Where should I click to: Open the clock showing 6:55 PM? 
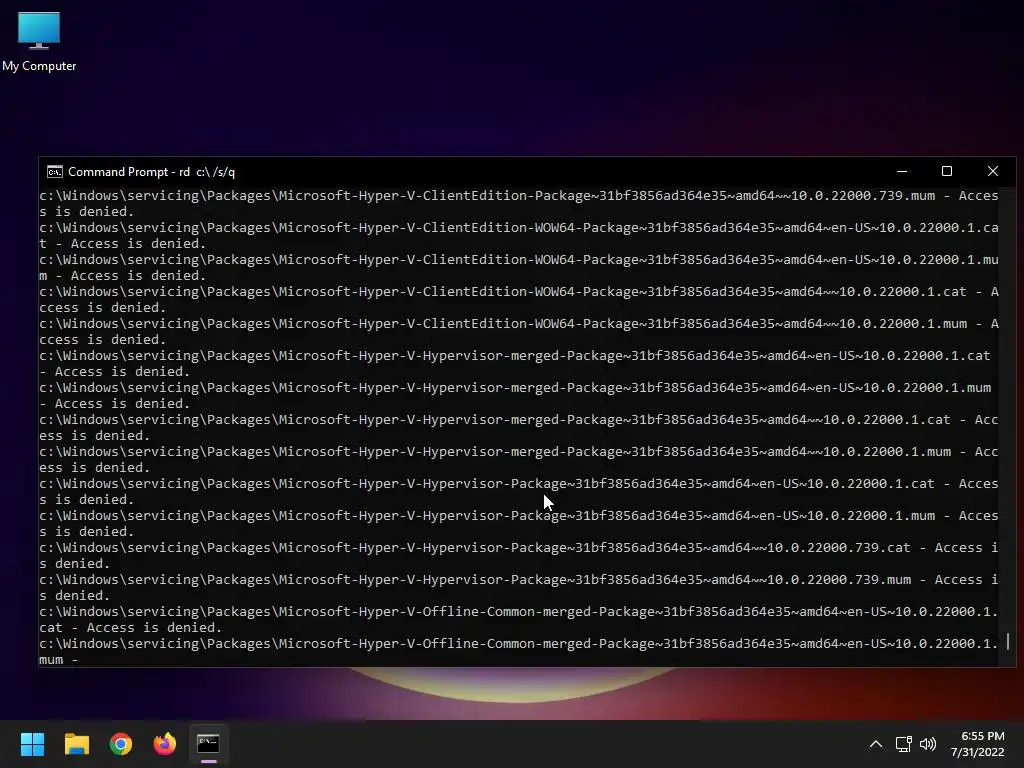point(982,736)
